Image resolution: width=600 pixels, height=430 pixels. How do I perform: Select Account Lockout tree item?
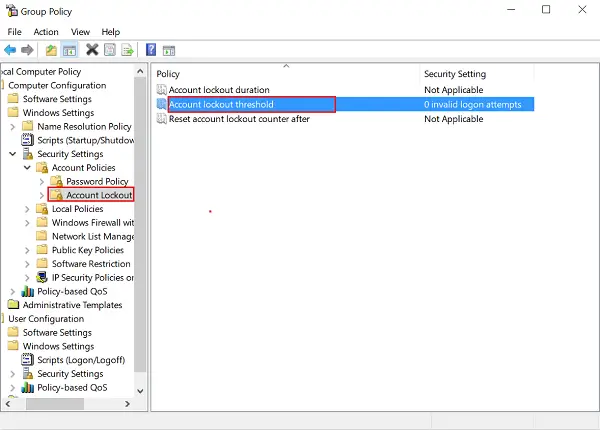[99, 195]
